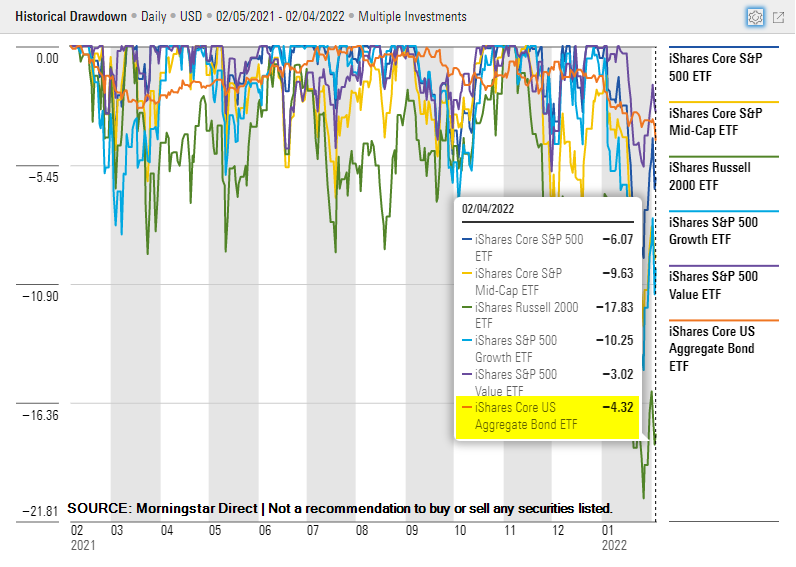
Task: Click highlighted tooltip value -4.32
Action: coord(618,407)
